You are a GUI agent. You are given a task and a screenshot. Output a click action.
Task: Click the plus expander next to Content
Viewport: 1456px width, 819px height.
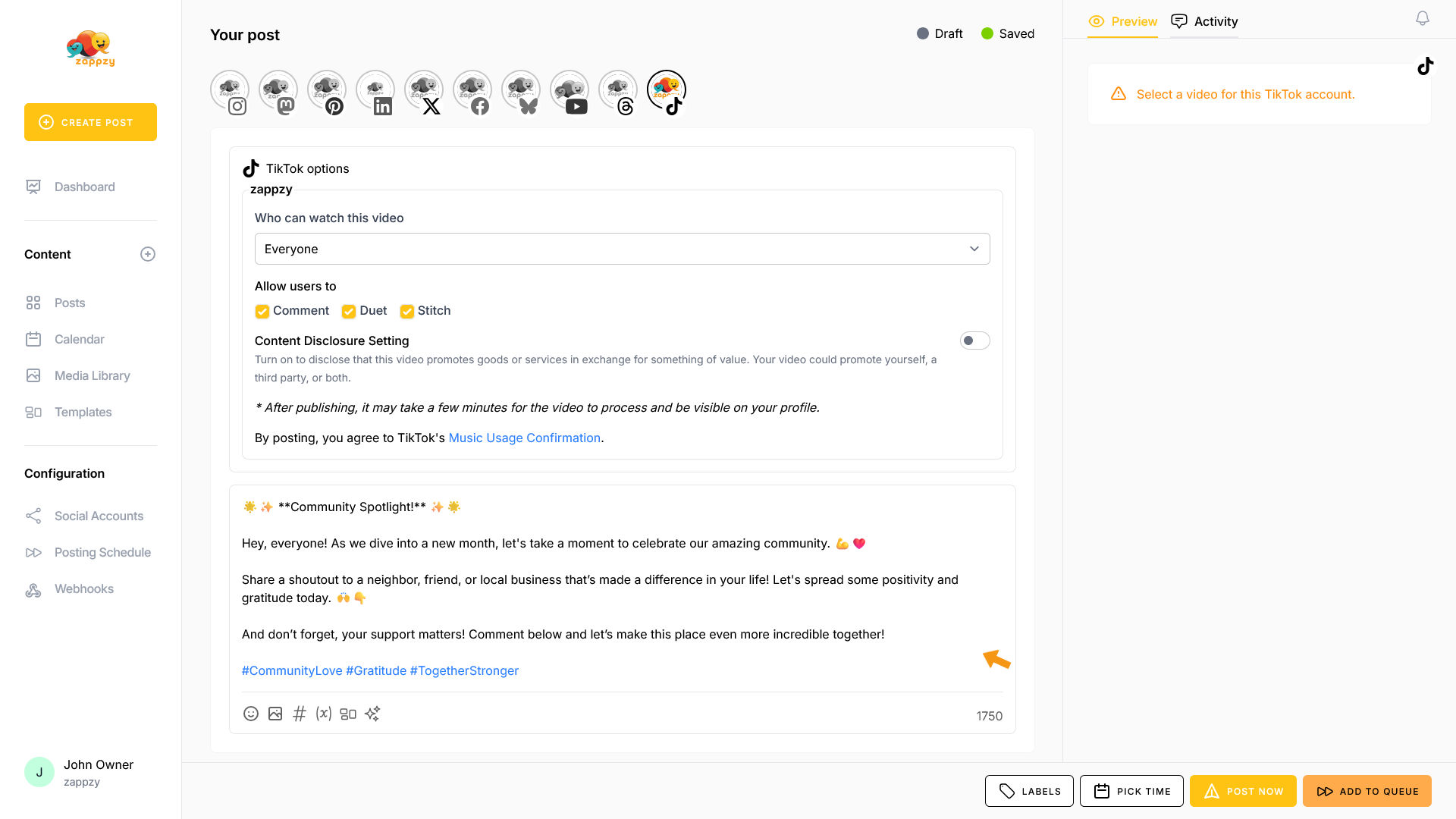(148, 254)
